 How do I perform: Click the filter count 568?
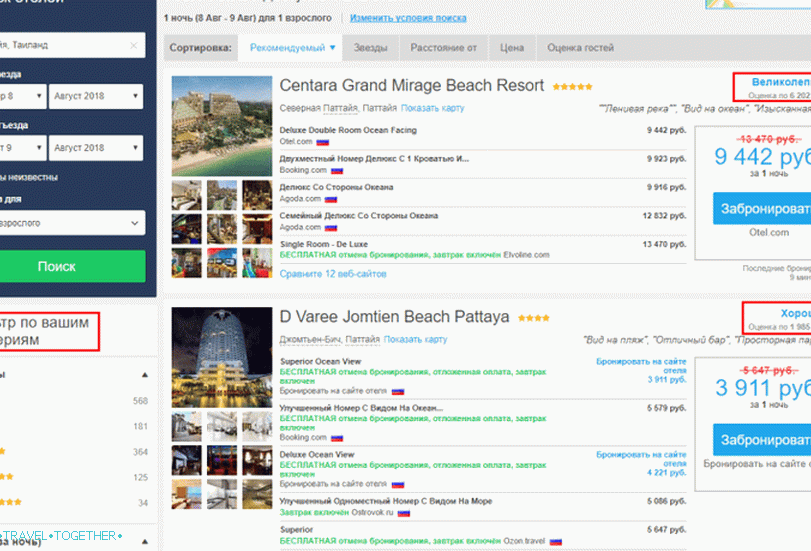coord(140,401)
